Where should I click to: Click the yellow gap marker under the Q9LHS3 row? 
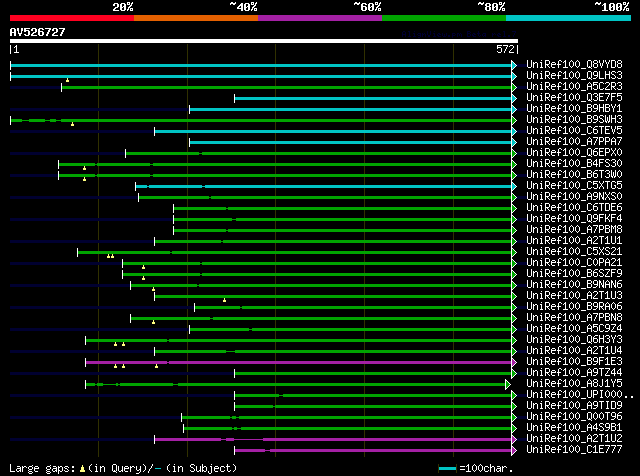pyautogui.click(x=67, y=80)
